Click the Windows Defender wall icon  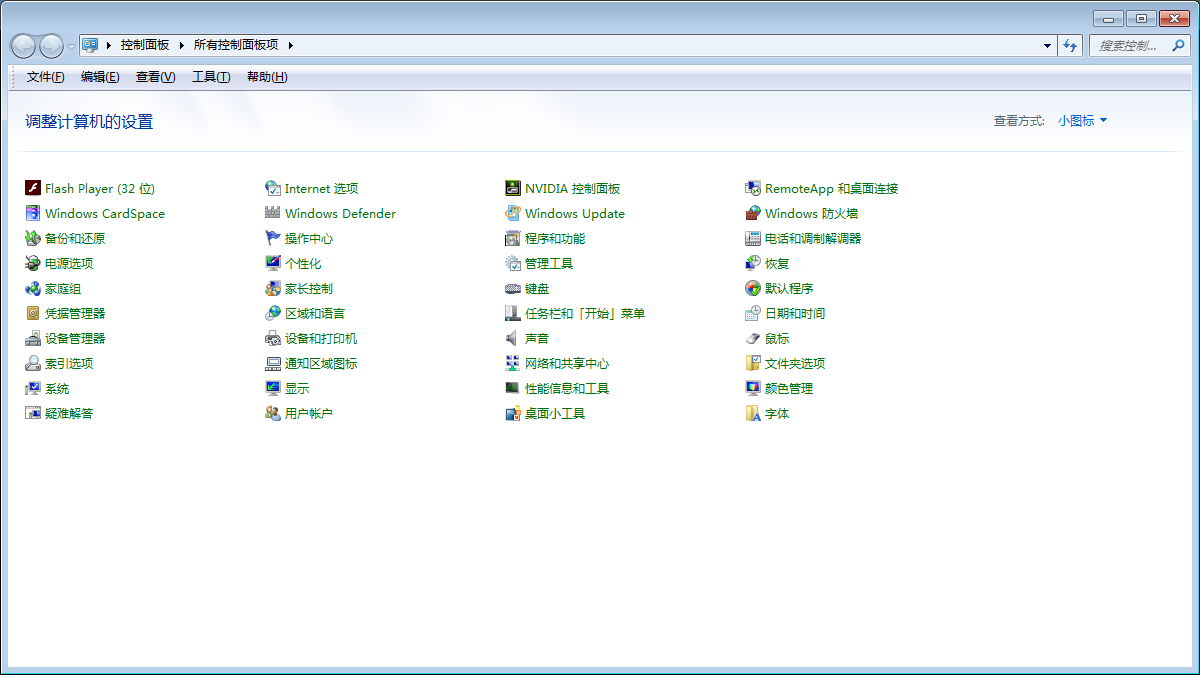pos(273,213)
